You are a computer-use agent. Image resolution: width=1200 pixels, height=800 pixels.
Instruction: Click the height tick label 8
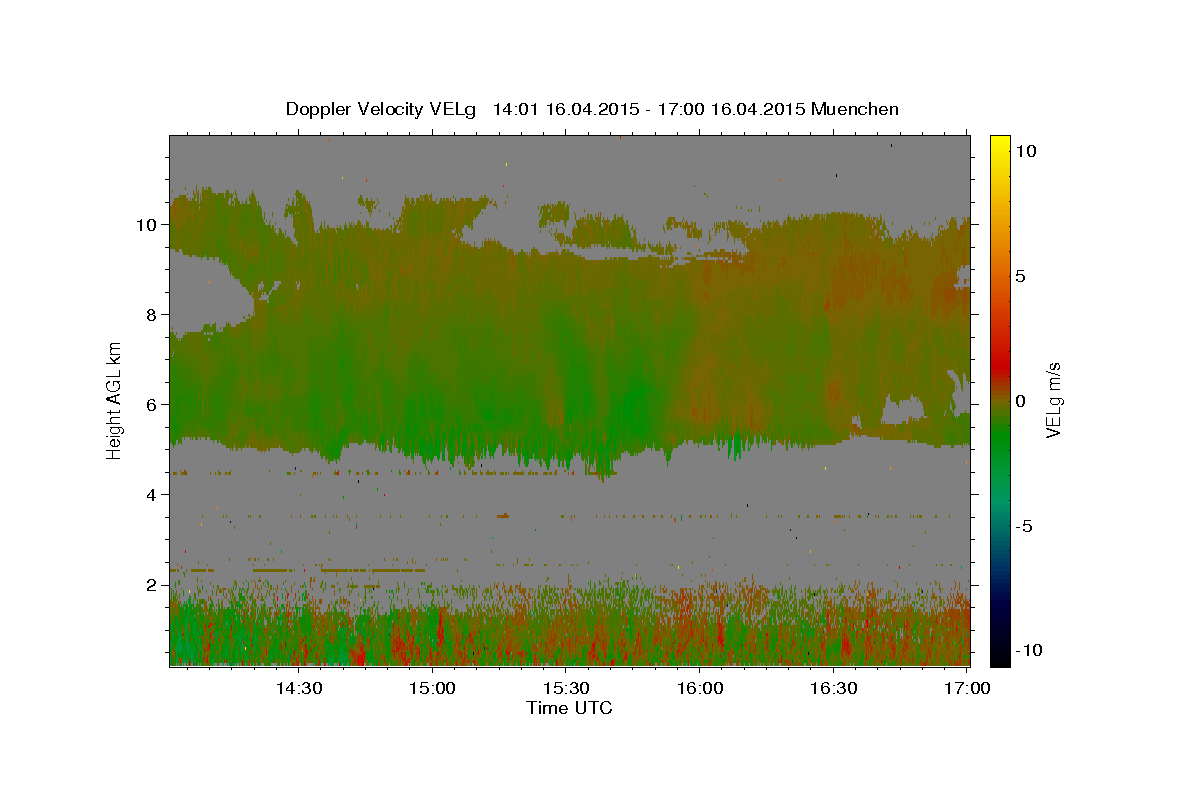(x=151, y=315)
